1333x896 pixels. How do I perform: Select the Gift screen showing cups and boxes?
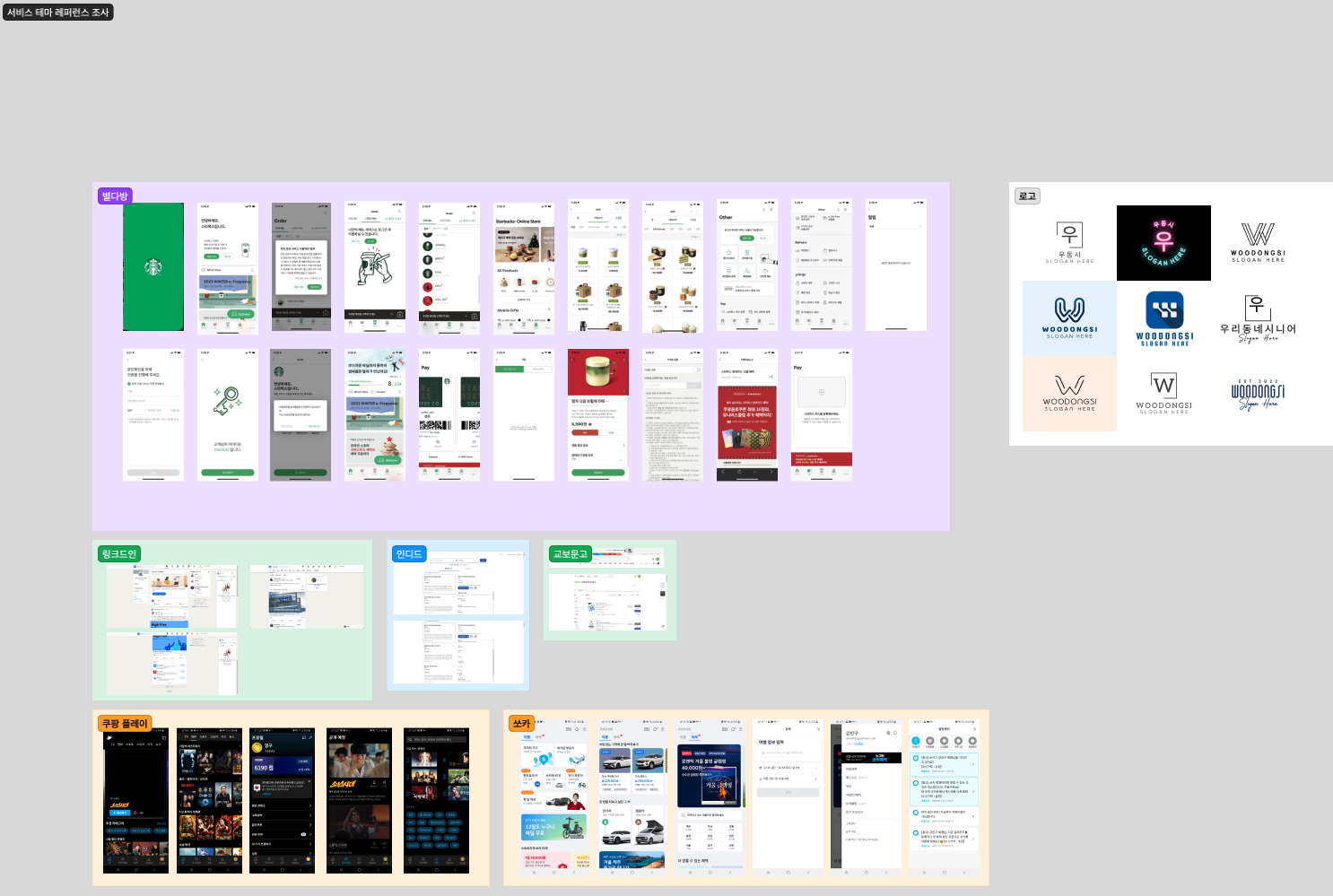point(598,266)
